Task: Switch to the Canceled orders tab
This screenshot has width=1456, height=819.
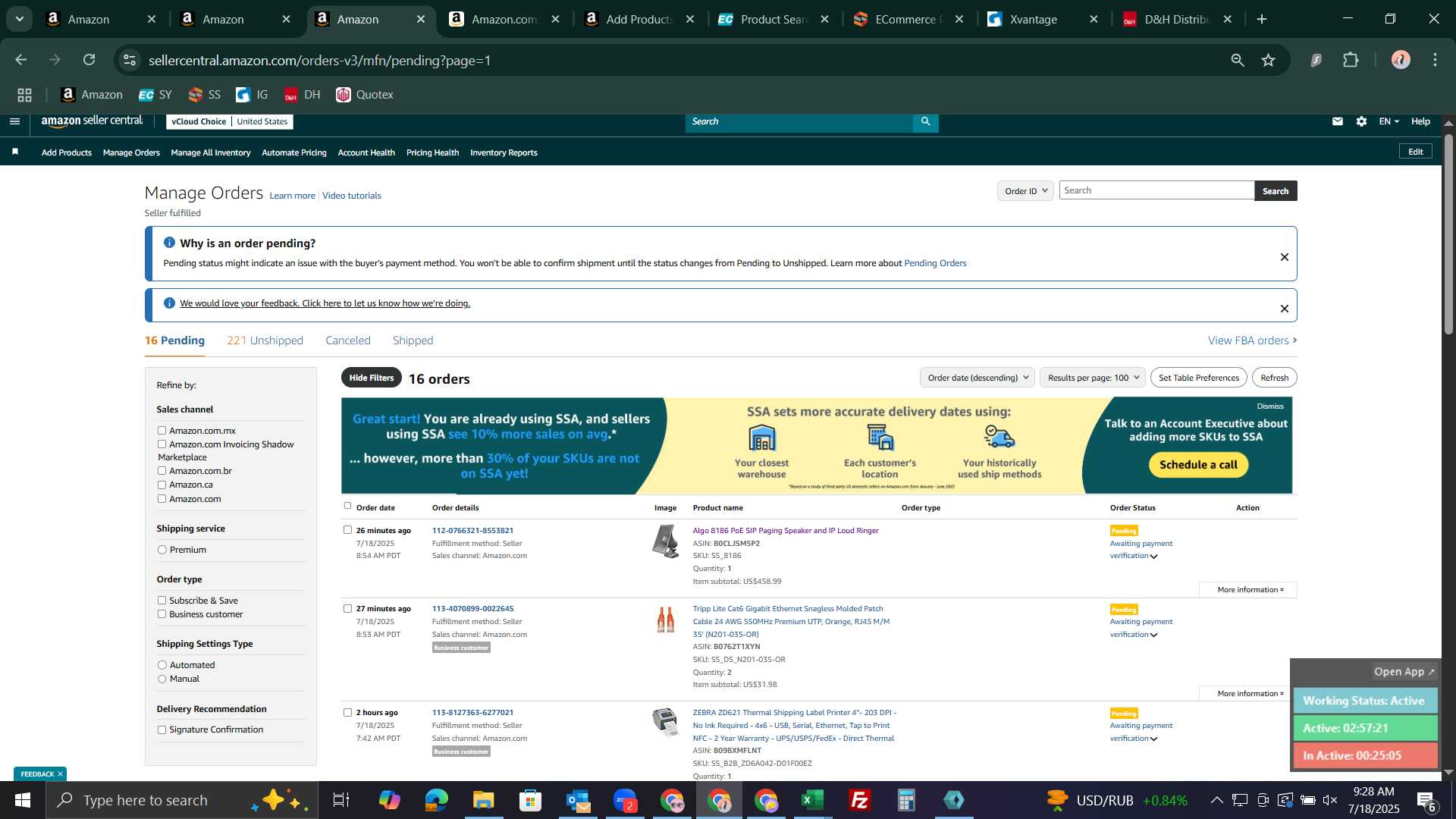Action: pos(348,340)
